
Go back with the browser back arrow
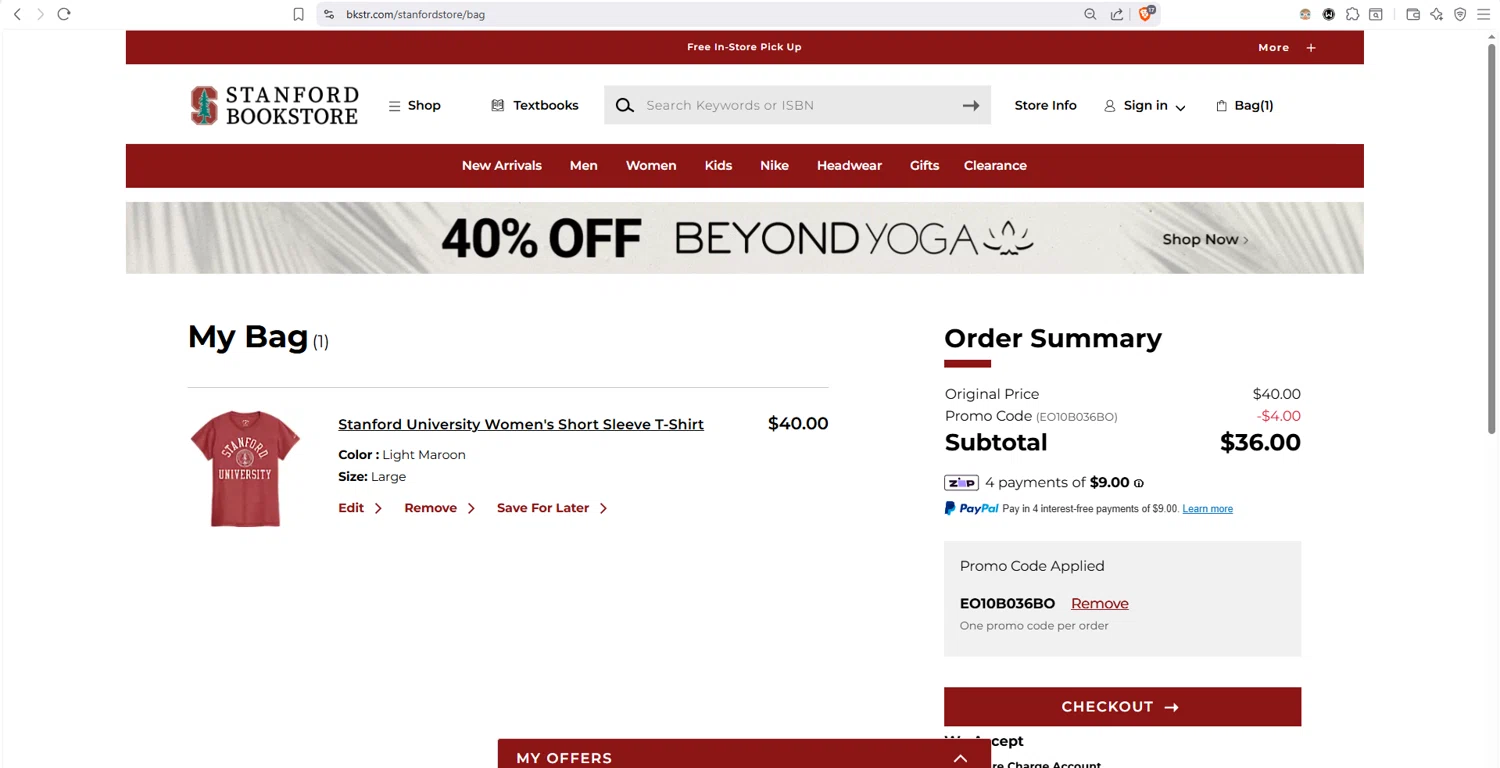pyautogui.click(x=17, y=14)
